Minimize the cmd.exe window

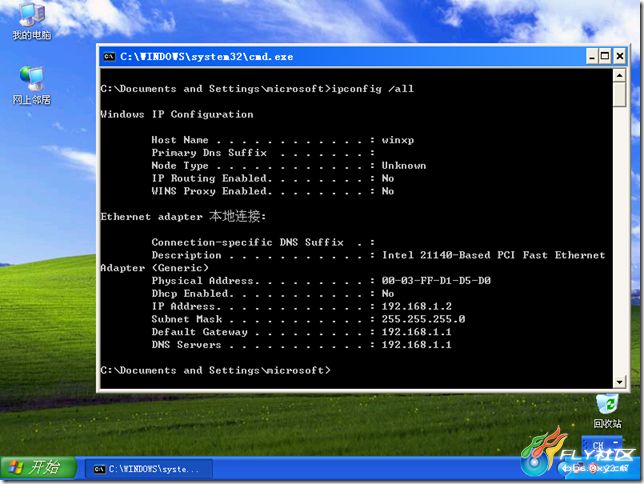[x=592, y=56]
